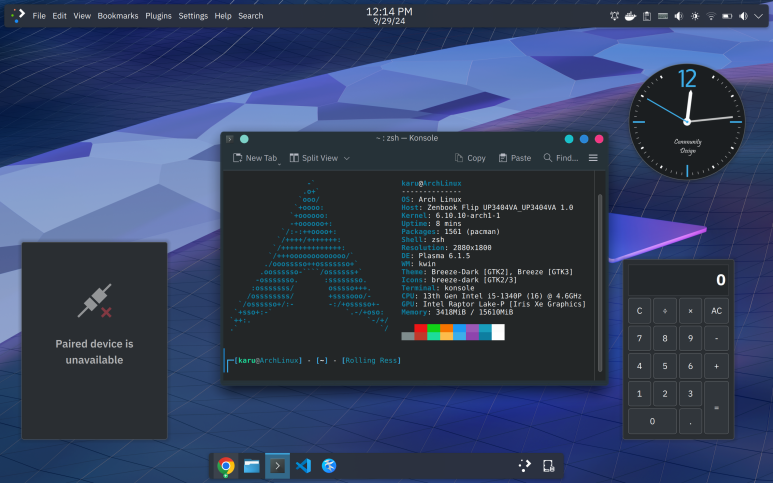Click the battery tray icon
Viewport: 773px width, 483px height.
(727, 16)
